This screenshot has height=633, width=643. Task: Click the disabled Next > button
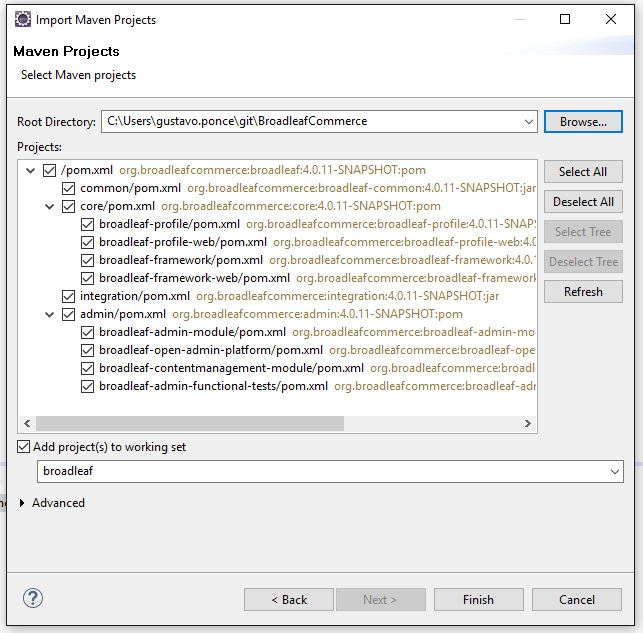381,600
